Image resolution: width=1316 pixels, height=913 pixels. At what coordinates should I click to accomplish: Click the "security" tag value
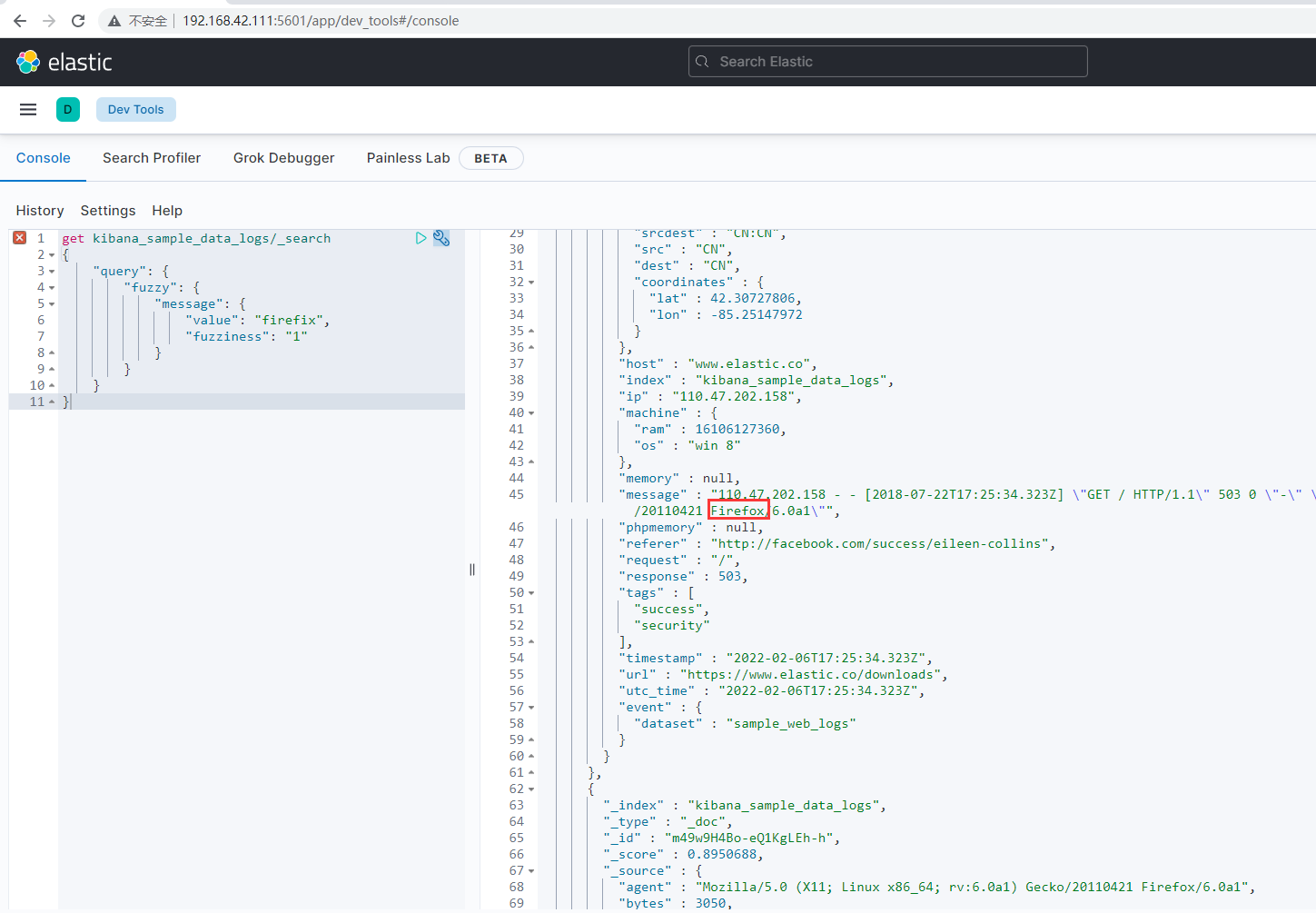tap(672, 626)
